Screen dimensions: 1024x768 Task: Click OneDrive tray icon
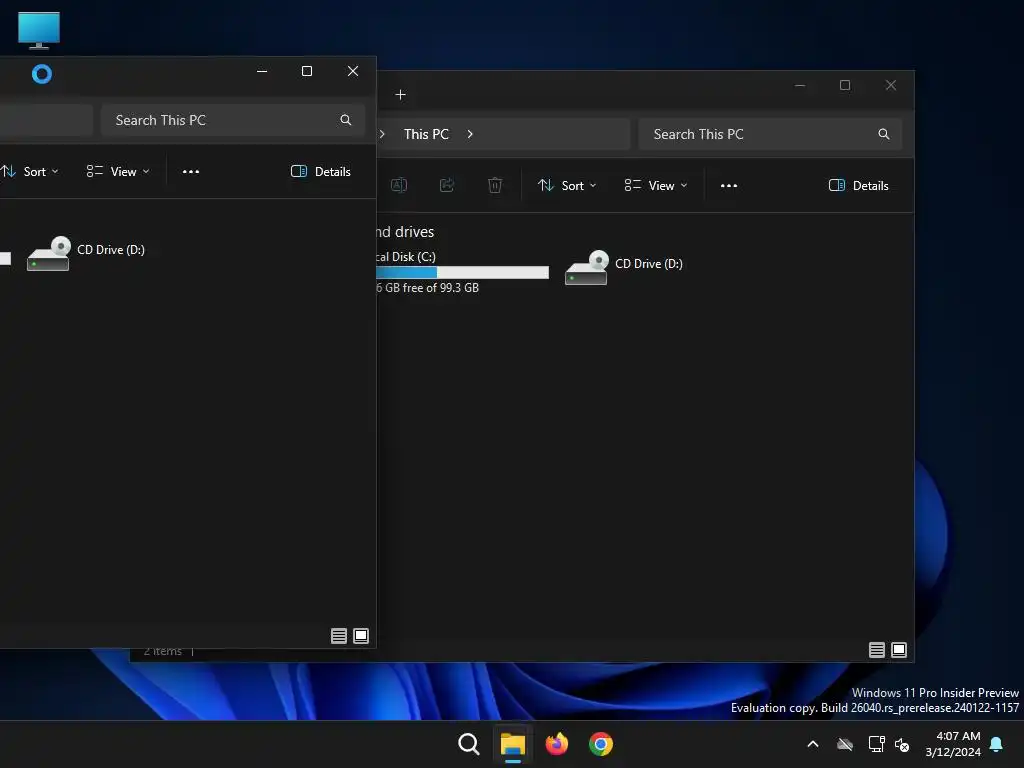coord(845,744)
